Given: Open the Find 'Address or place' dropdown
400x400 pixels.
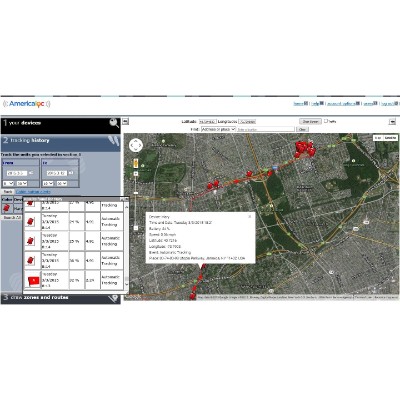Looking at the screenshot, I should (x=218, y=129).
